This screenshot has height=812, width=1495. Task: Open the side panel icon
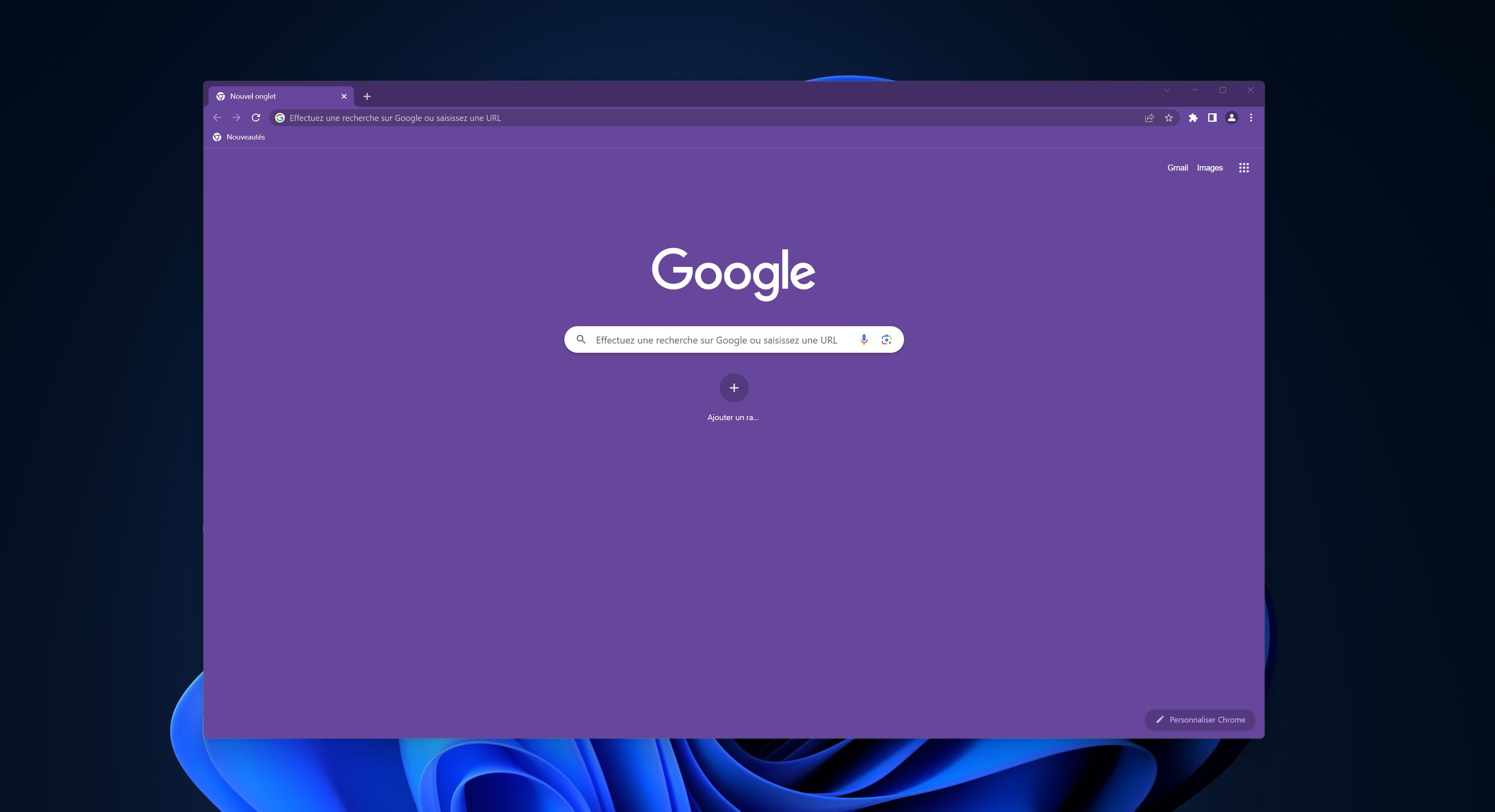pos(1212,117)
